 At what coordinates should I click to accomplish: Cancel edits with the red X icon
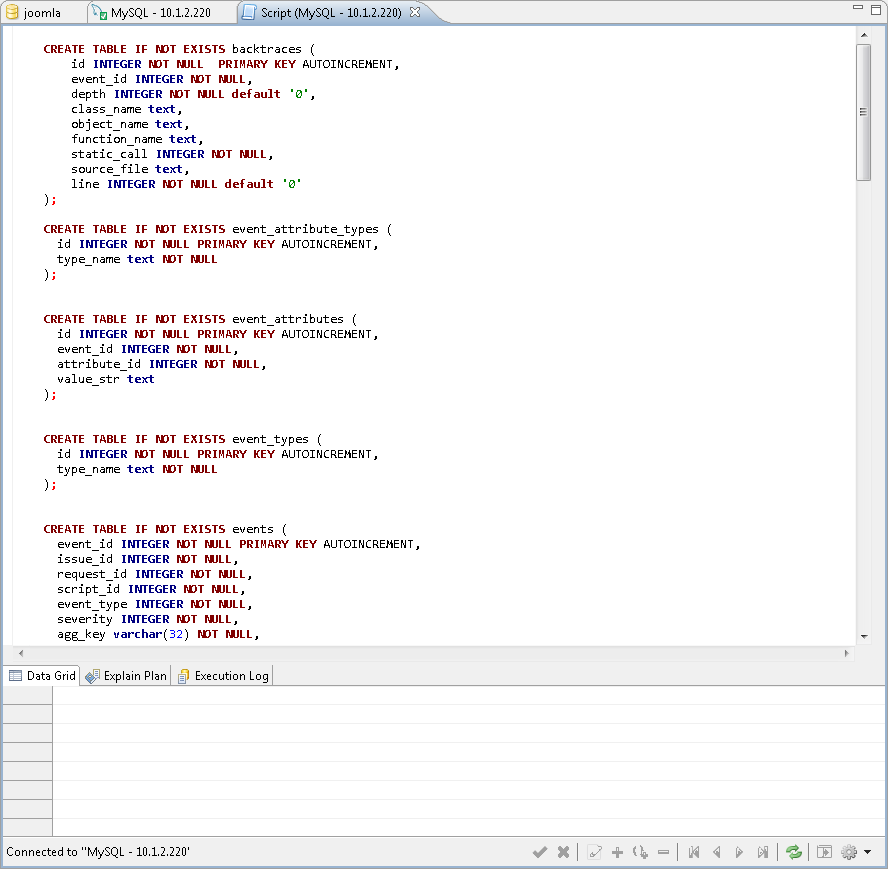coord(563,851)
